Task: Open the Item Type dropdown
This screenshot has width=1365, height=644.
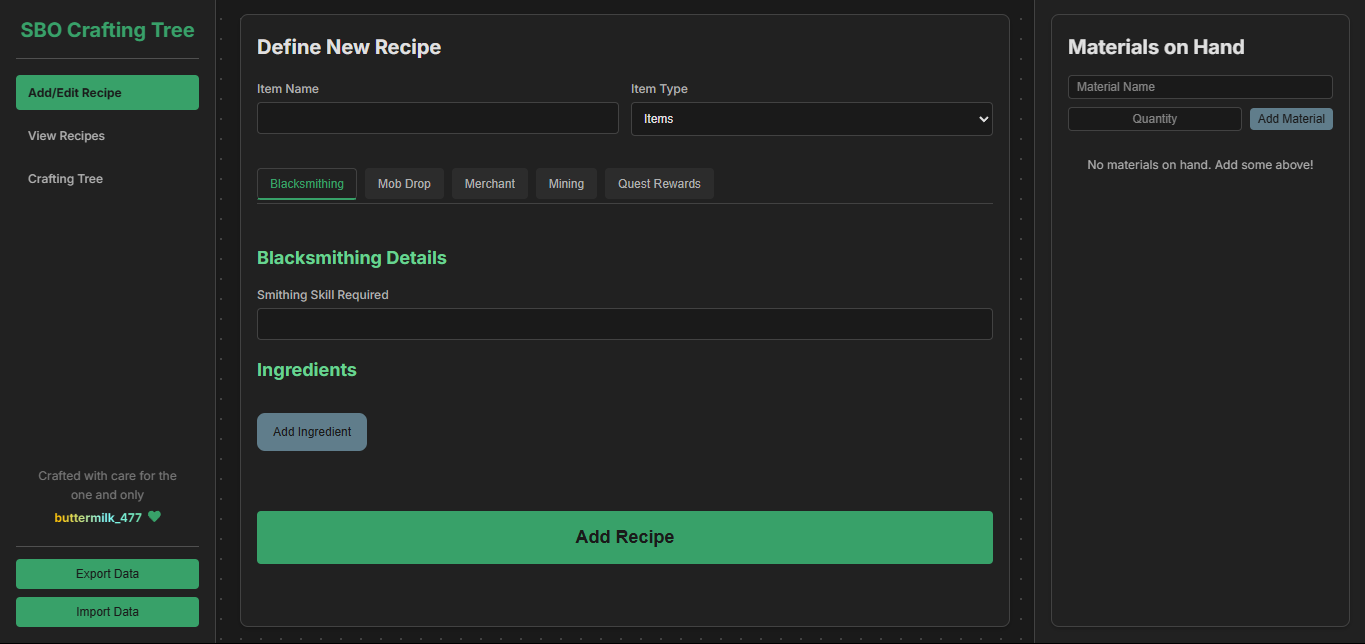Action: click(811, 119)
